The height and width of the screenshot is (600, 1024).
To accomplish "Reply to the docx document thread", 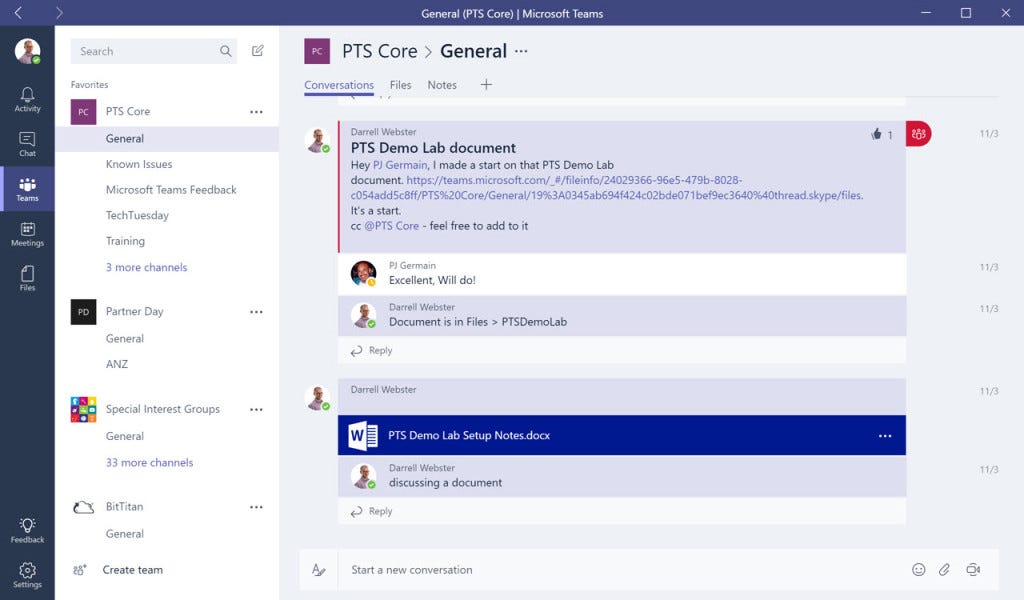I will click(372, 511).
